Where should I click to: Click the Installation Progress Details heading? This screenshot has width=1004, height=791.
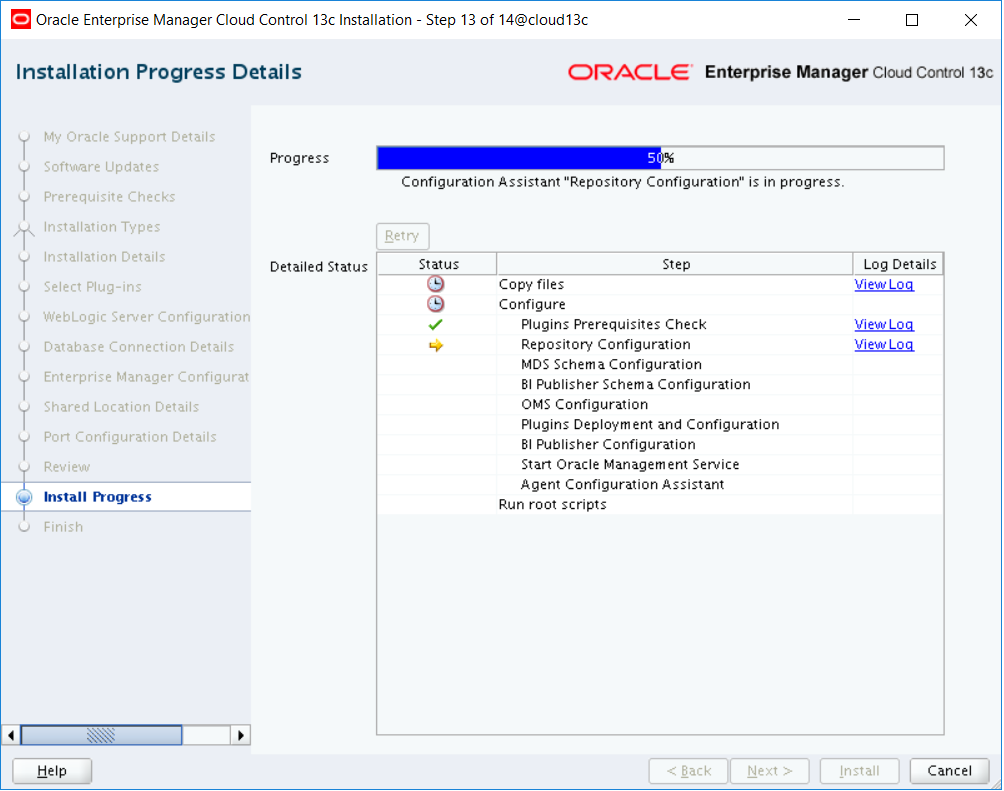[158, 72]
